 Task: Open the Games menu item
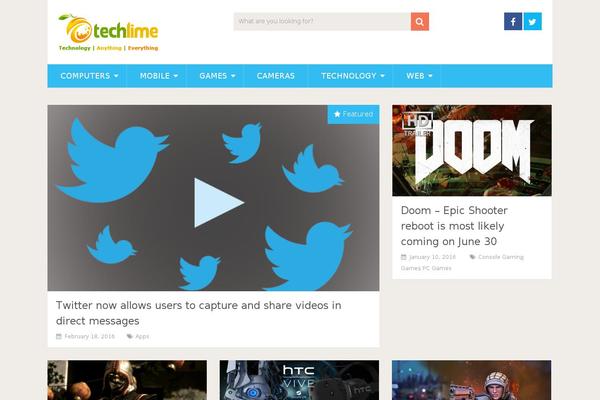click(213, 76)
